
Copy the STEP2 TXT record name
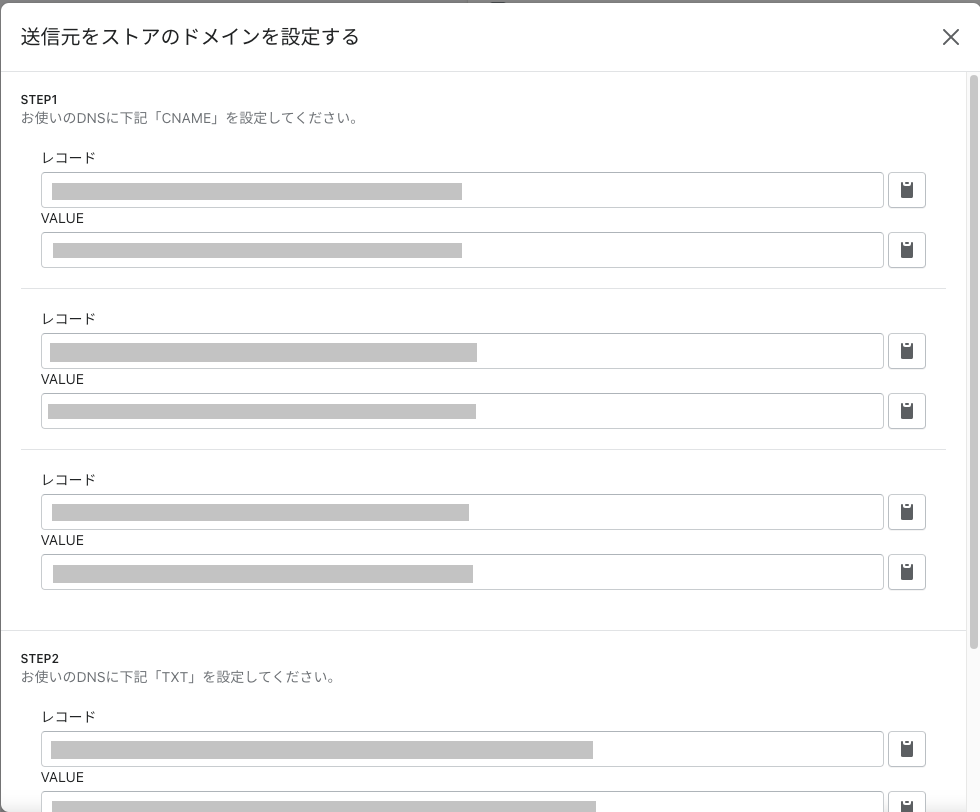906,749
